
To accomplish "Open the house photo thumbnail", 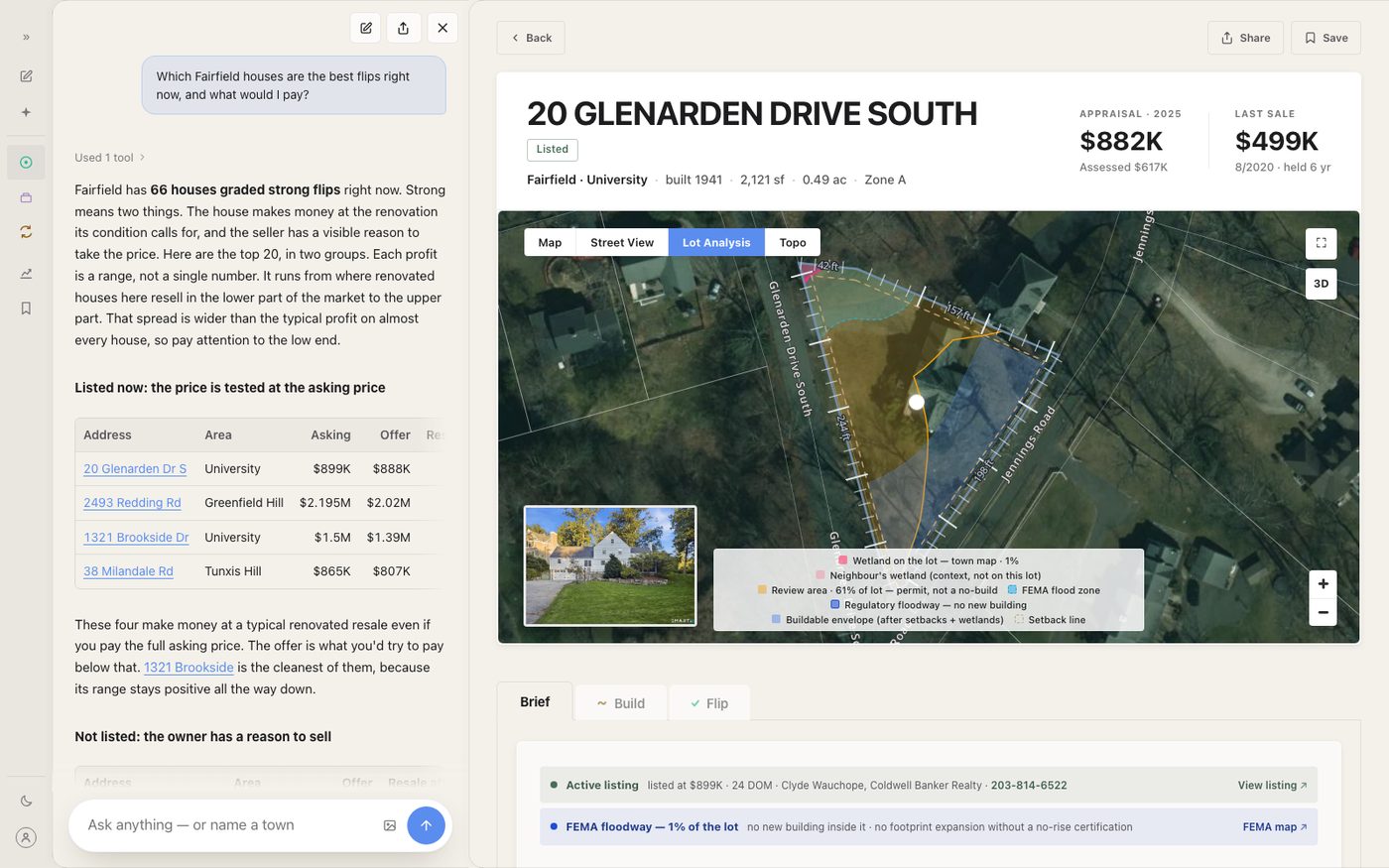I will 610,566.
